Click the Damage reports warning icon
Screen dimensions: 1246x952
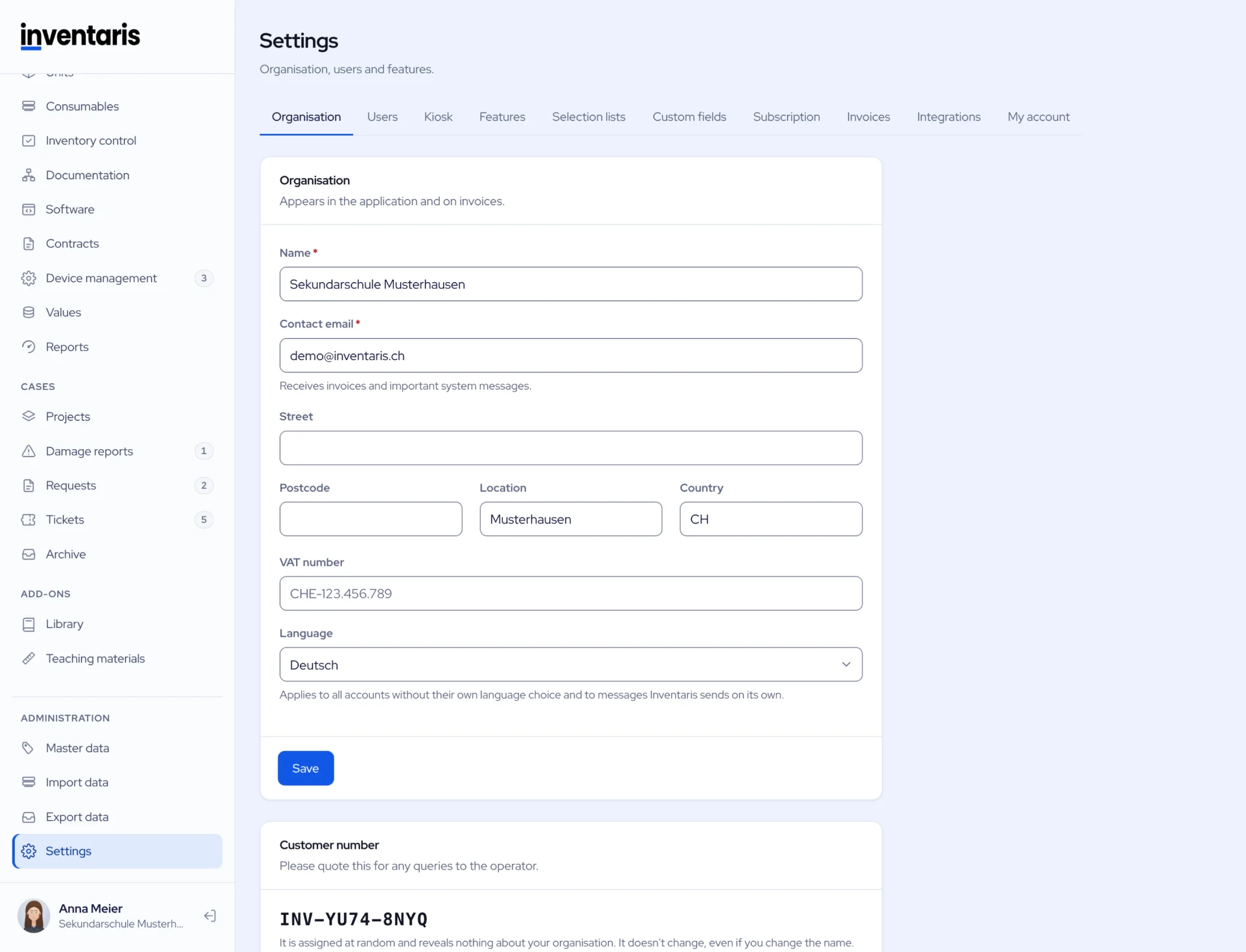coord(29,451)
